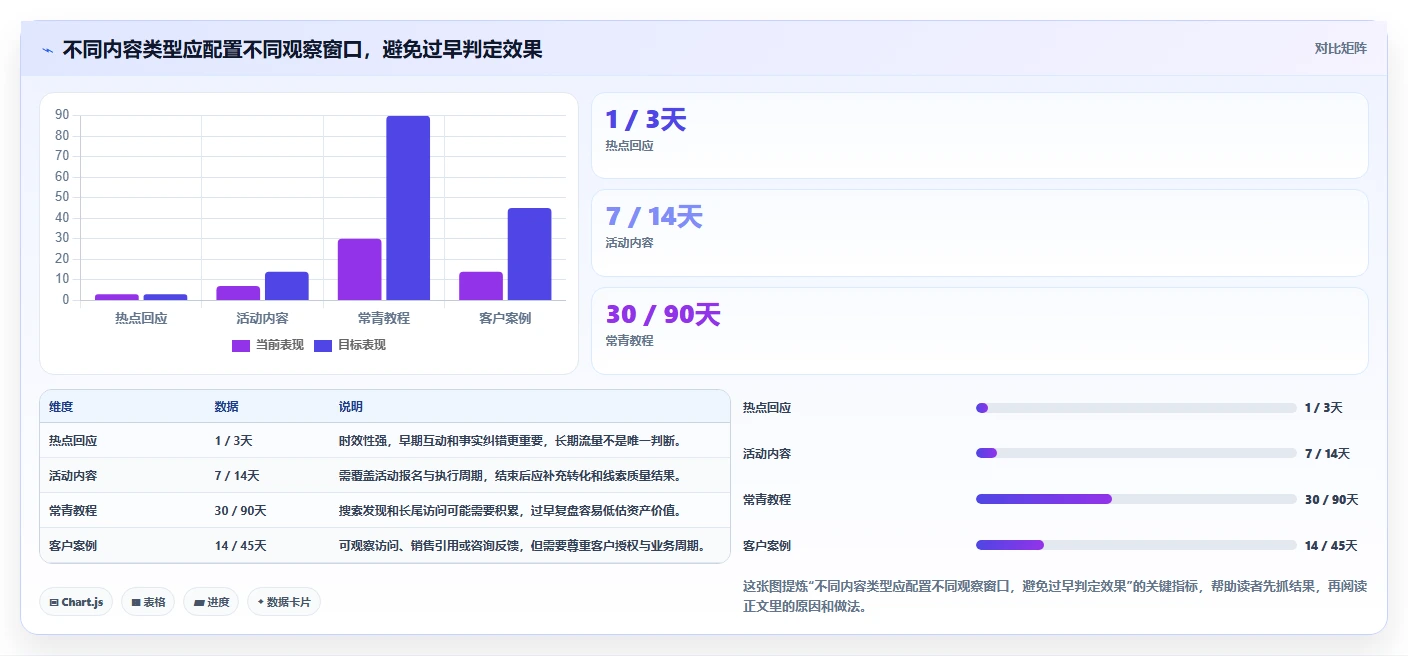The width and height of the screenshot is (1408, 656).
Task: Click the 活动内容 progress bar
Action: pos(1136,454)
